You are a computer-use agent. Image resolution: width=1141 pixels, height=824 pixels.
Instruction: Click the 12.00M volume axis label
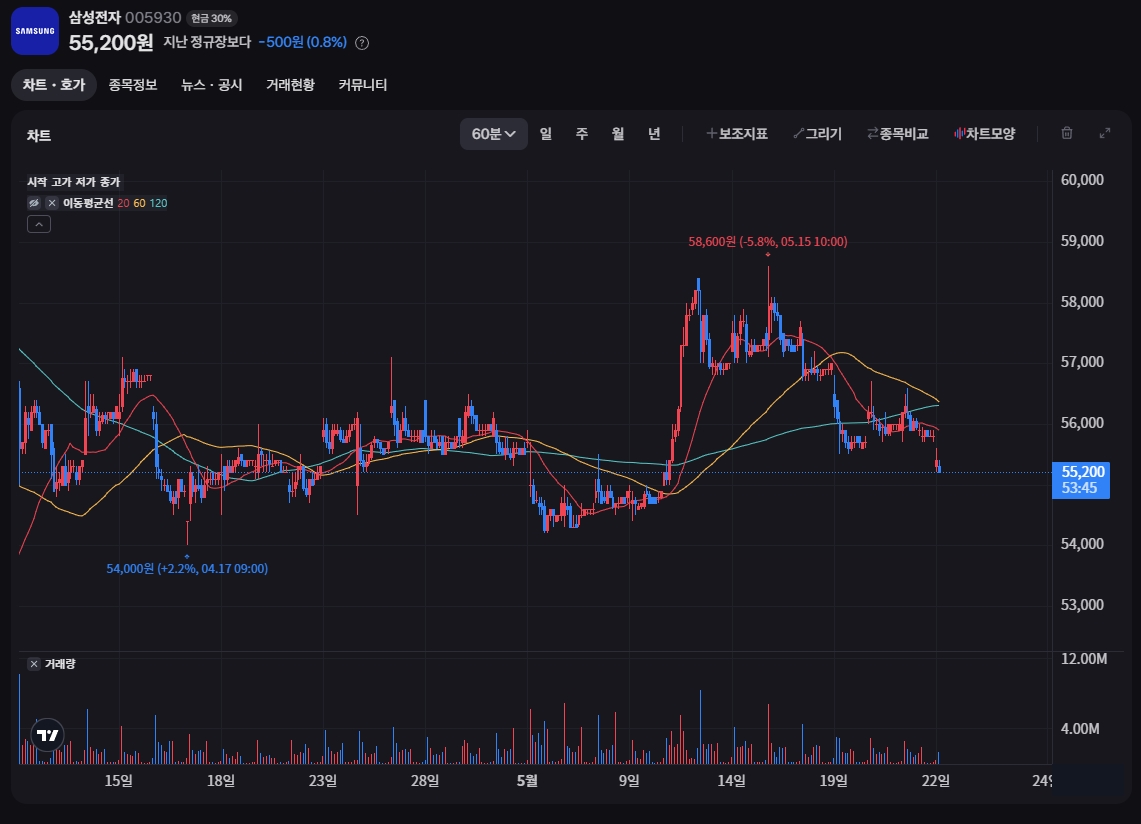click(x=1084, y=659)
